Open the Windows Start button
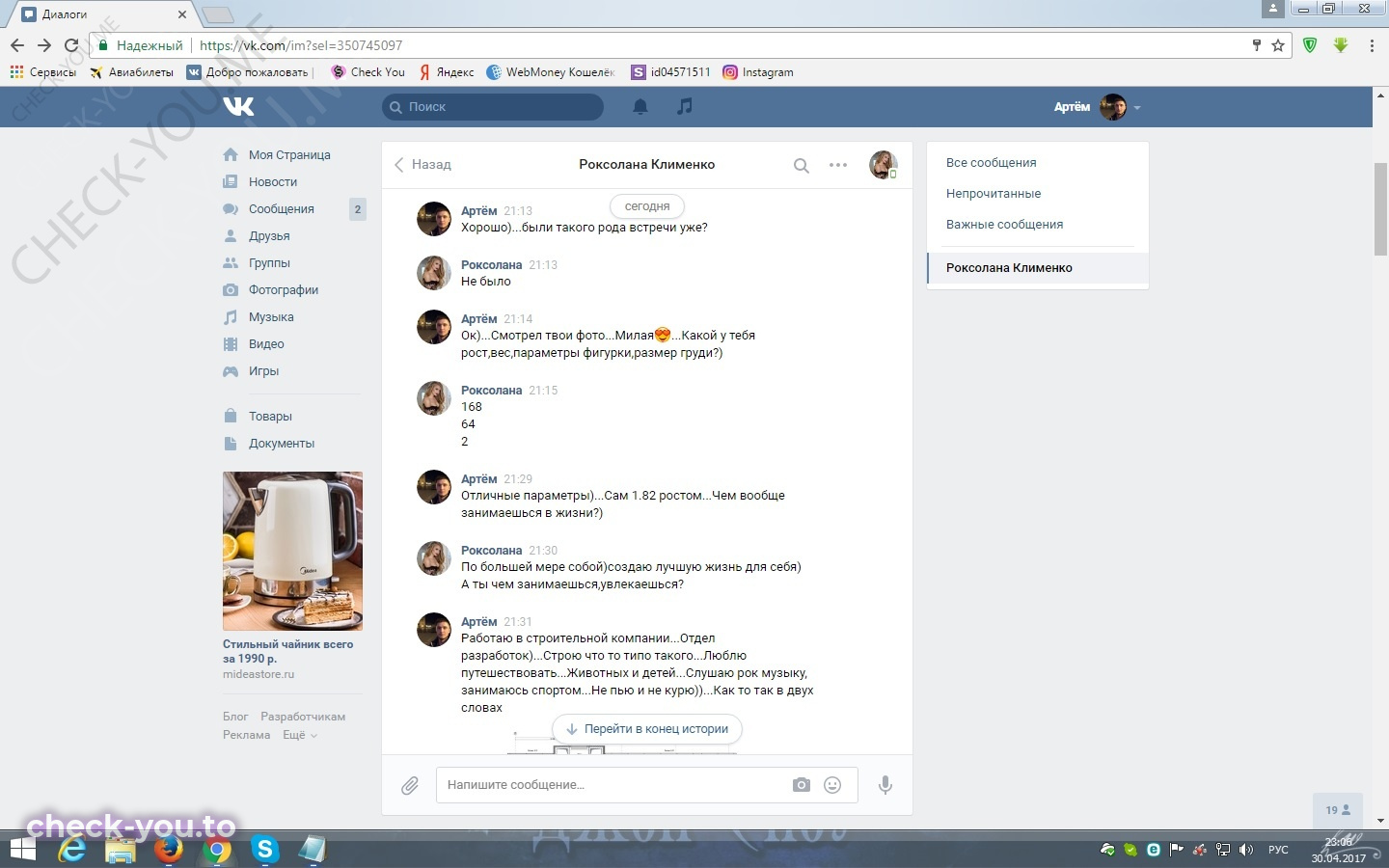 tap(23, 850)
